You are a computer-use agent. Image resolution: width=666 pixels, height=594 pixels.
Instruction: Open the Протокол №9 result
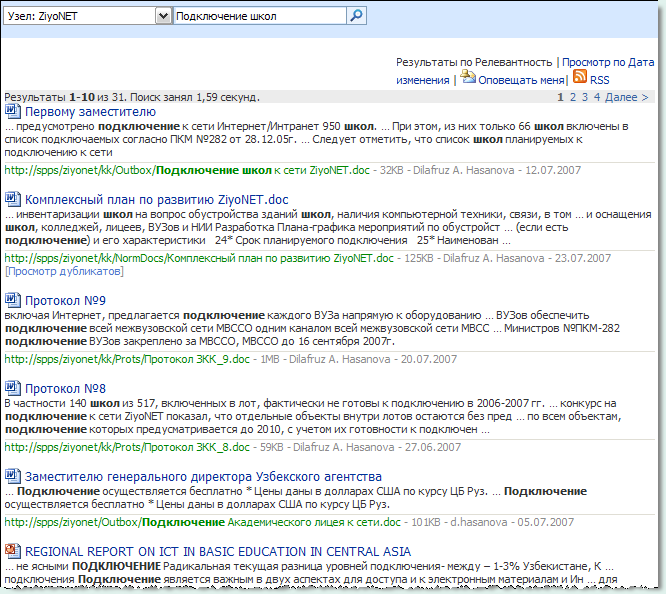pyautogui.click(x=65, y=301)
